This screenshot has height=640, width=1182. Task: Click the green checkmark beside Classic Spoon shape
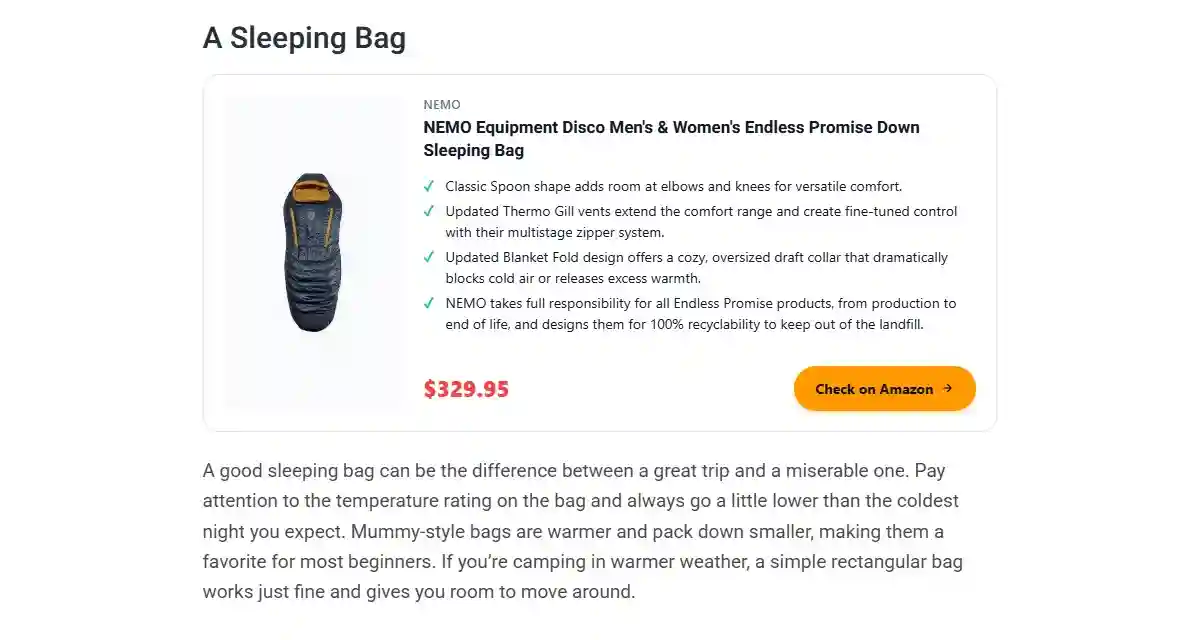[x=429, y=186]
